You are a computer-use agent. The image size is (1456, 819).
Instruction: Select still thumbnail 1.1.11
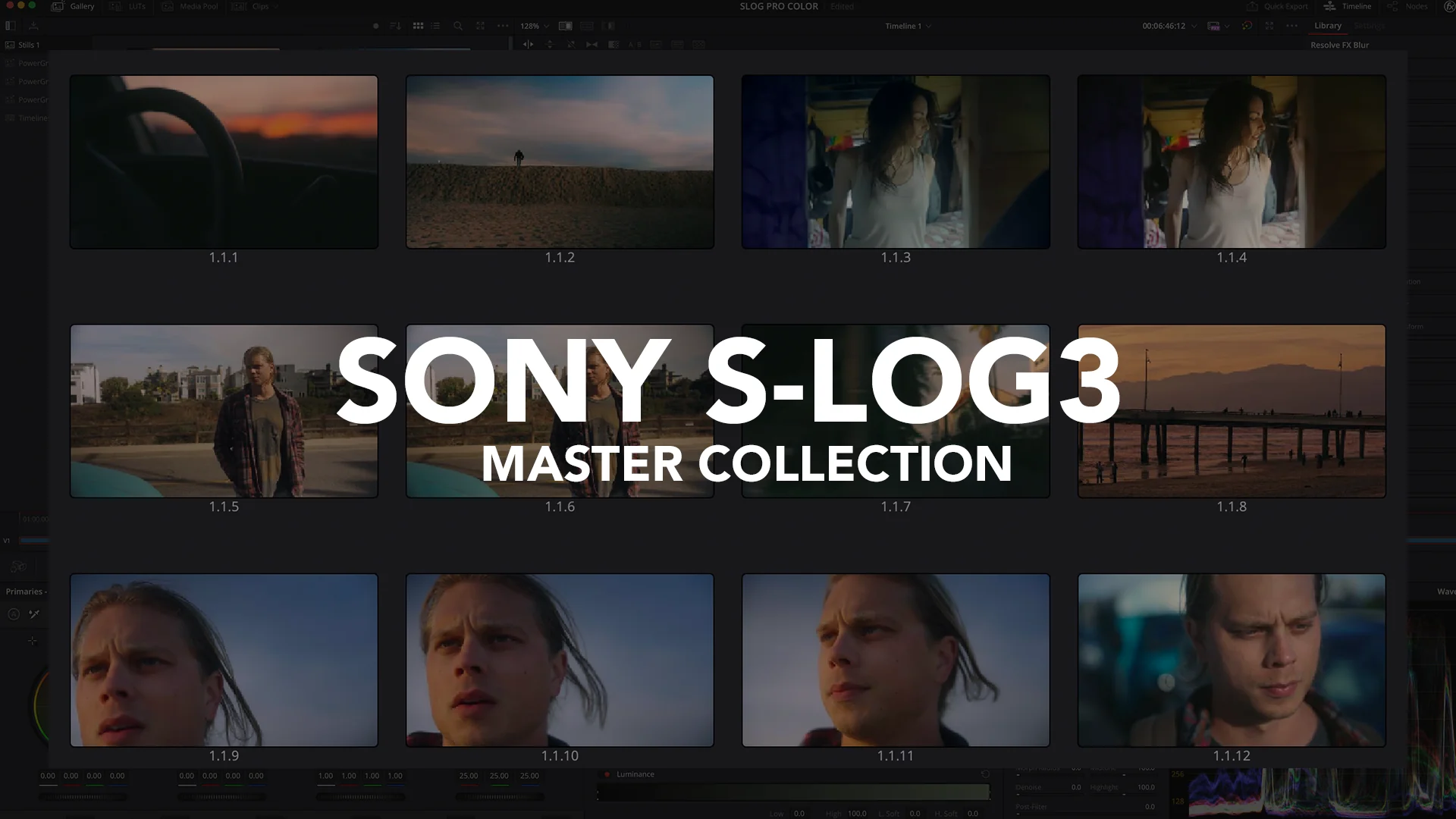[x=896, y=660]
